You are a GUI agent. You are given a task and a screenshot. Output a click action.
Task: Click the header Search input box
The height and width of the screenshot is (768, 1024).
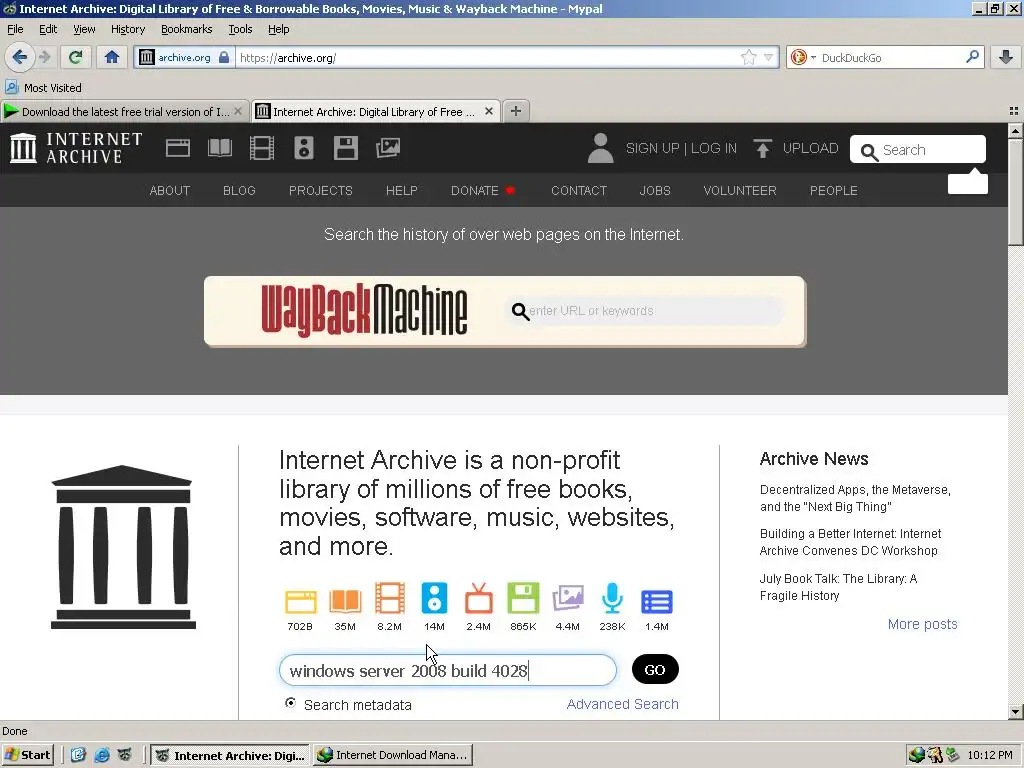(918, 150)
